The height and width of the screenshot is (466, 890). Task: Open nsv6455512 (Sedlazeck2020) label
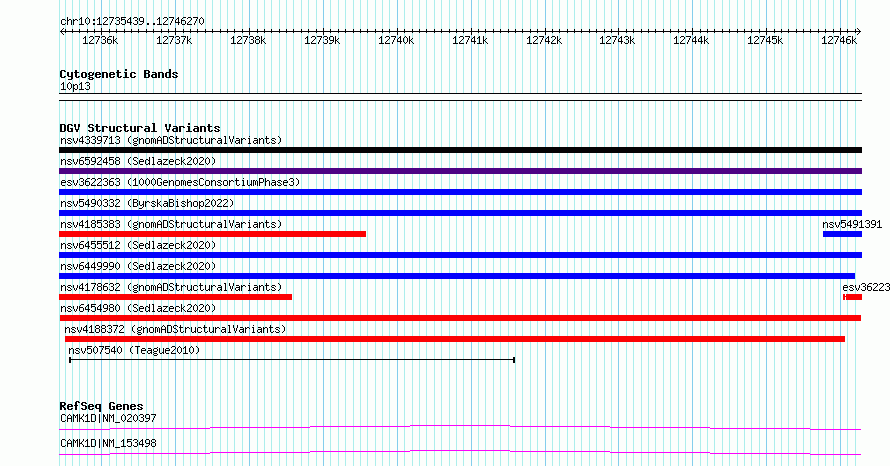click(x=138, y=245)
